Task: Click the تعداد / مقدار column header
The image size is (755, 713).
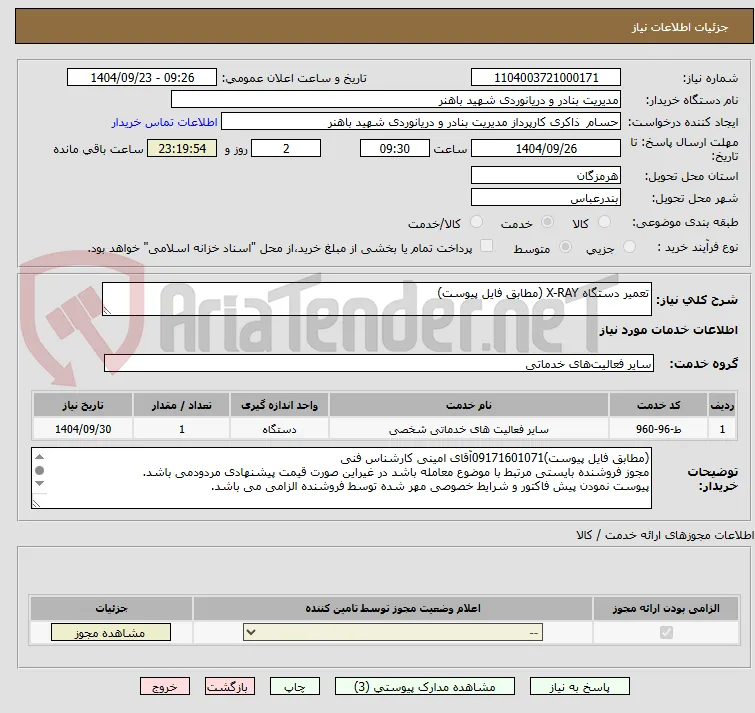Action: [182, 405]
